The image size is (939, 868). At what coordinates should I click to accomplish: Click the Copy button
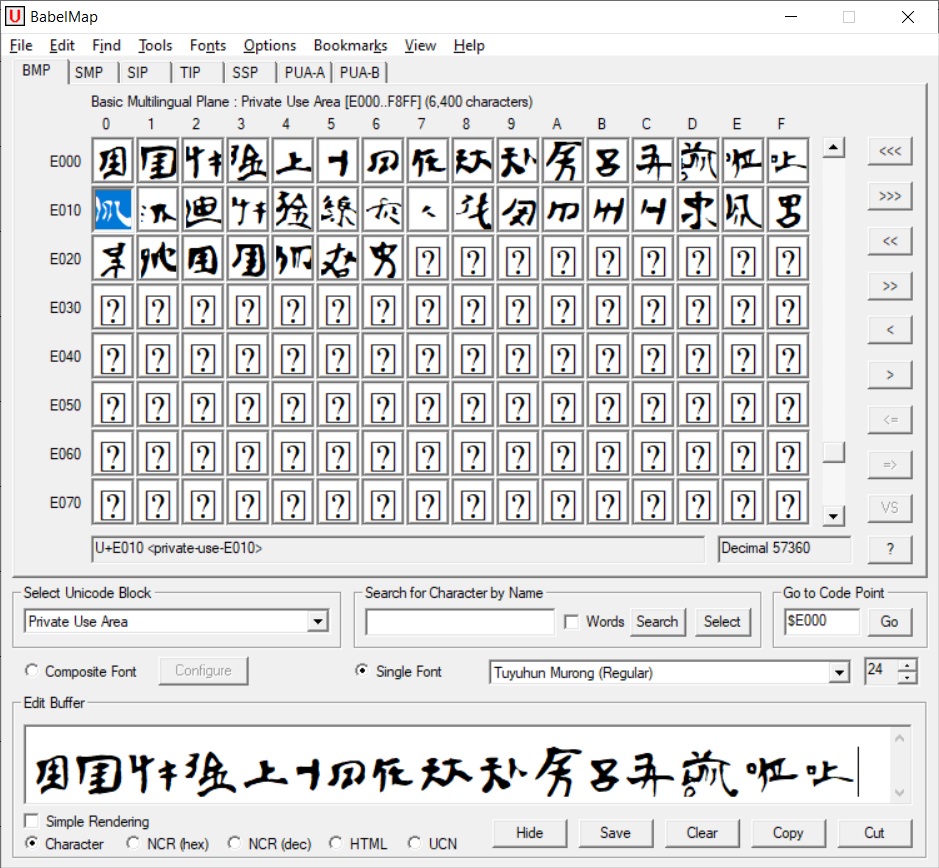click(788, 833)
